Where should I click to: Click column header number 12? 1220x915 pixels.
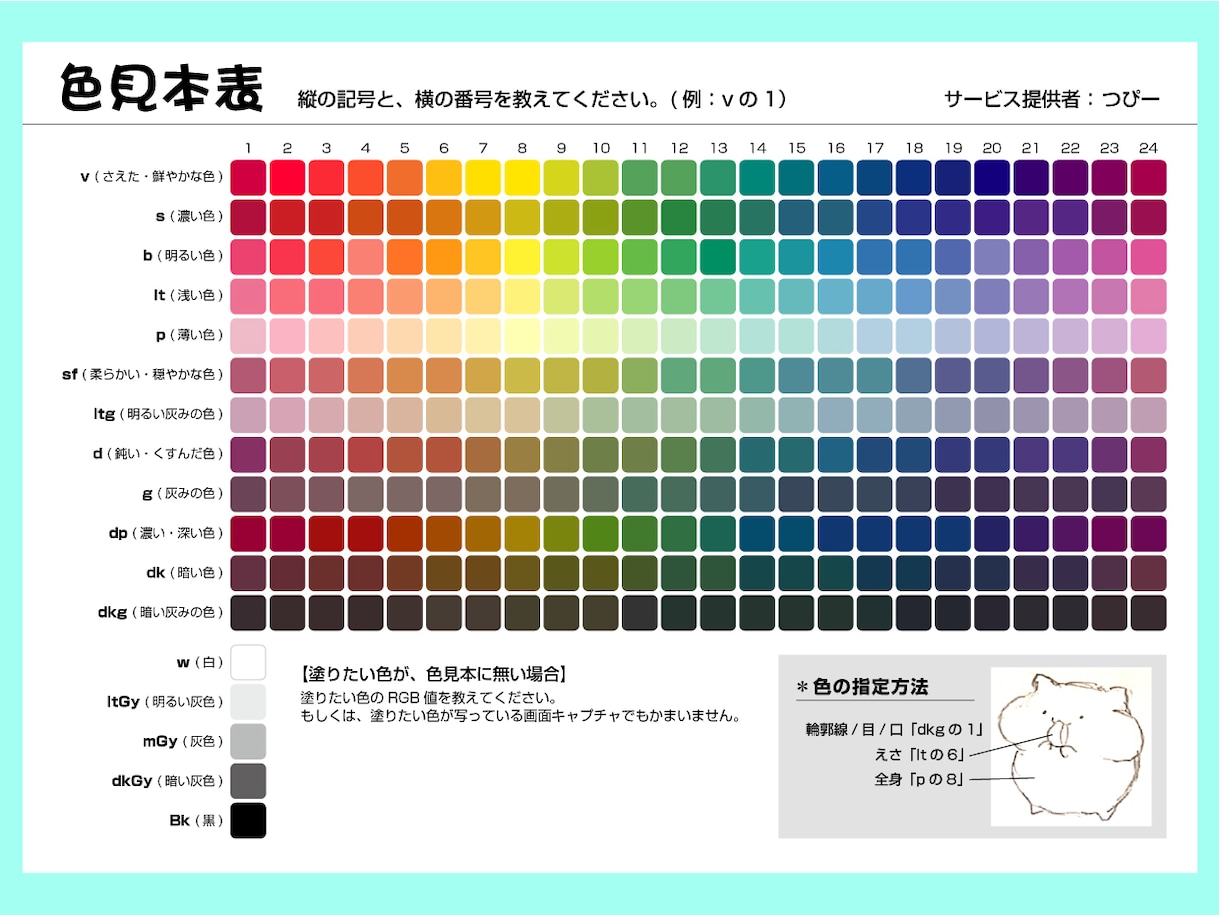(x=679, y=148)
